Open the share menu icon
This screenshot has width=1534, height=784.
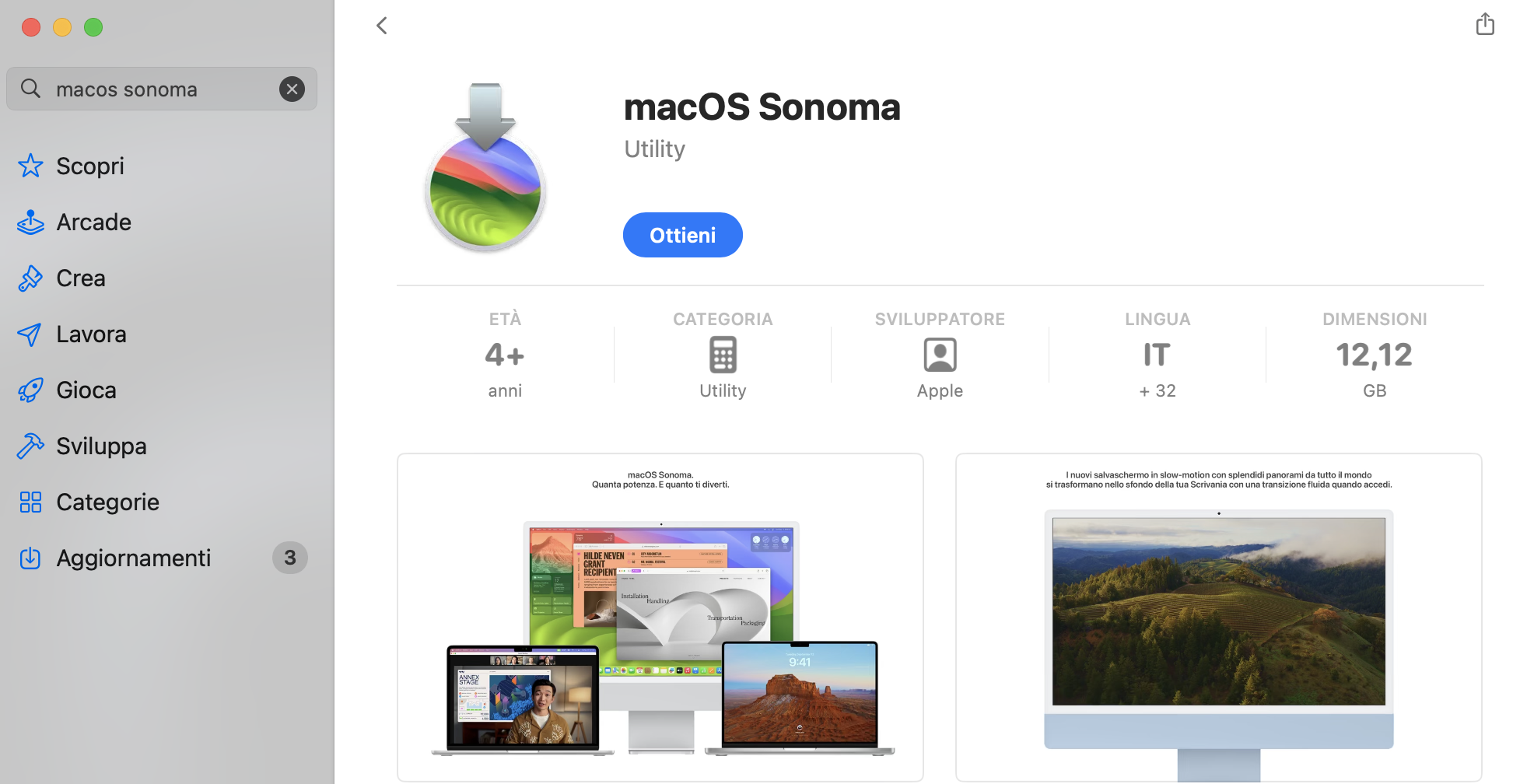coord(1485,24)
